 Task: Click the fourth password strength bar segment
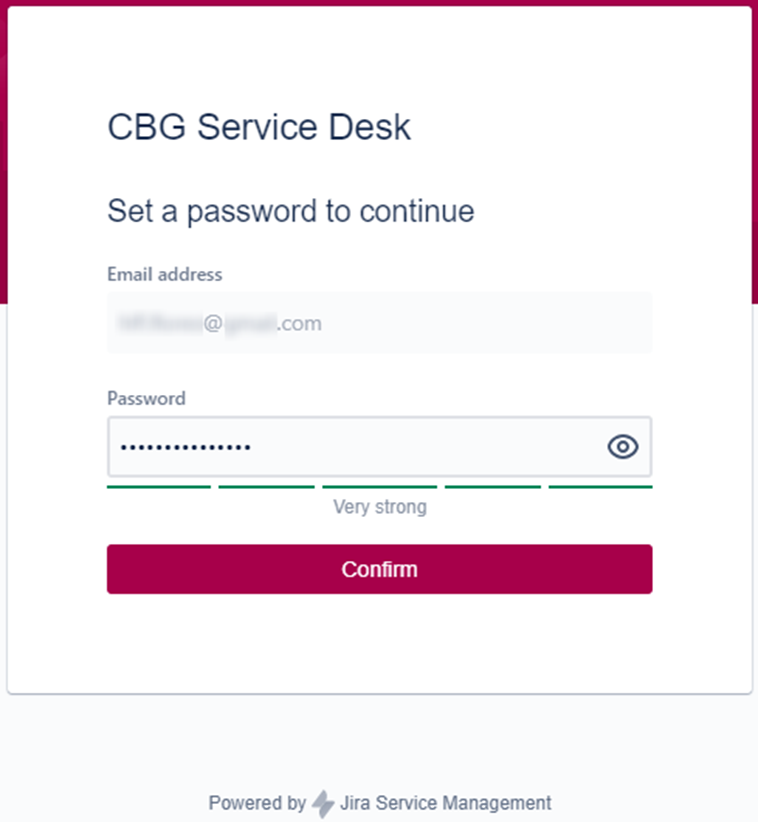click(x=493, y=487)
